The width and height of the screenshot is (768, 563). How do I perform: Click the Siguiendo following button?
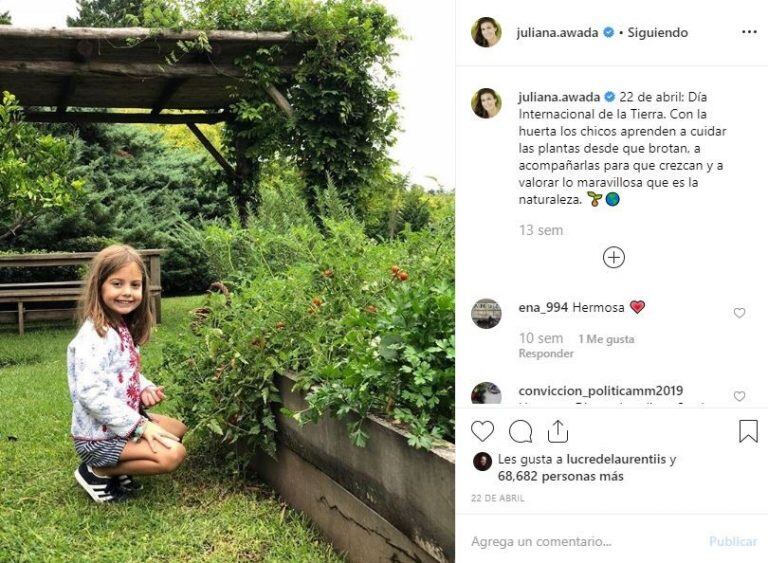coord(657,33)
